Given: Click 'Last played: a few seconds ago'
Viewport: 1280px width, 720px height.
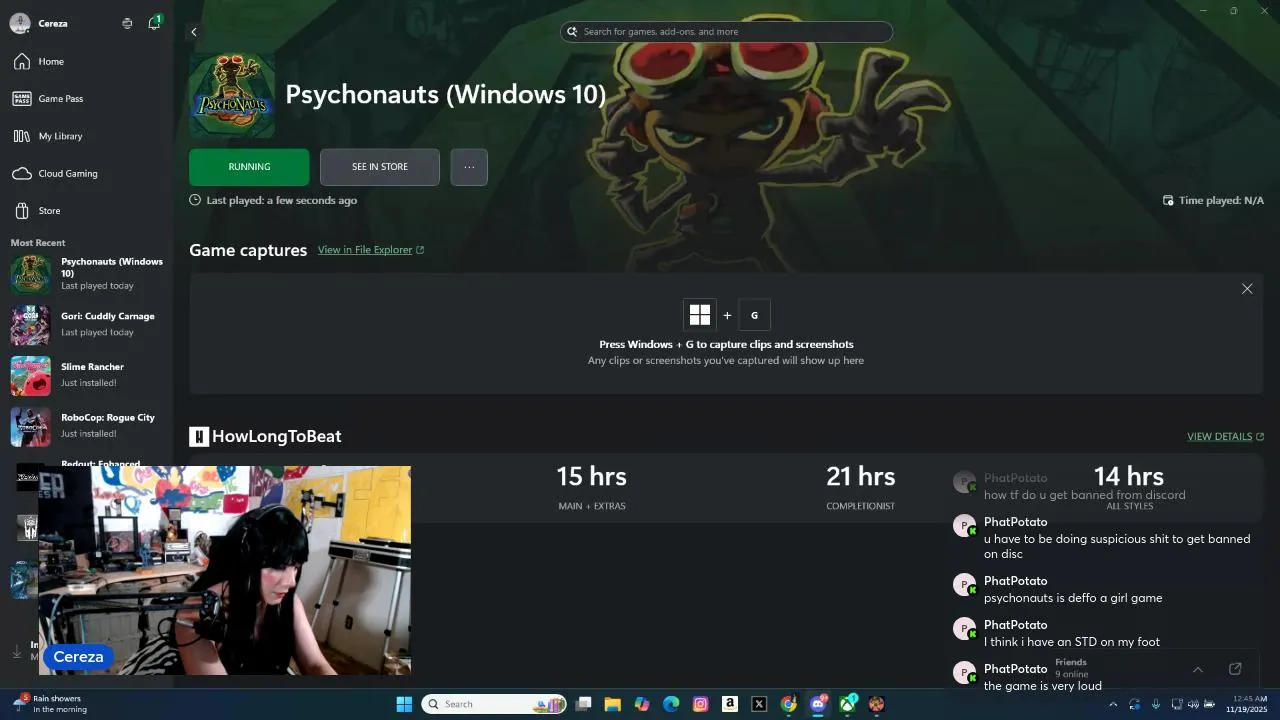Looking at the screenshot, I should click(273, 201).
